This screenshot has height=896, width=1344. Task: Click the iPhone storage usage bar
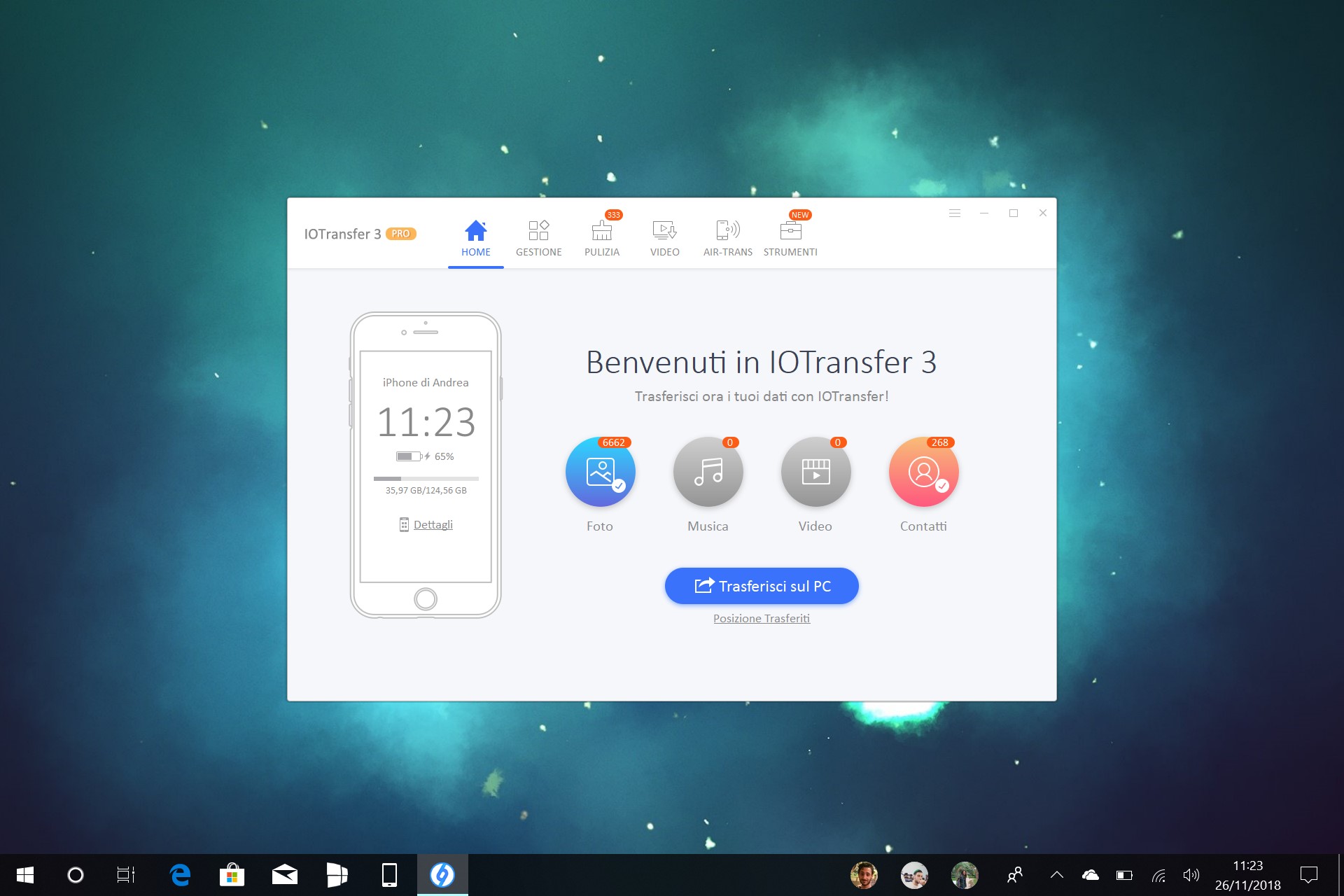pos(426,479)
